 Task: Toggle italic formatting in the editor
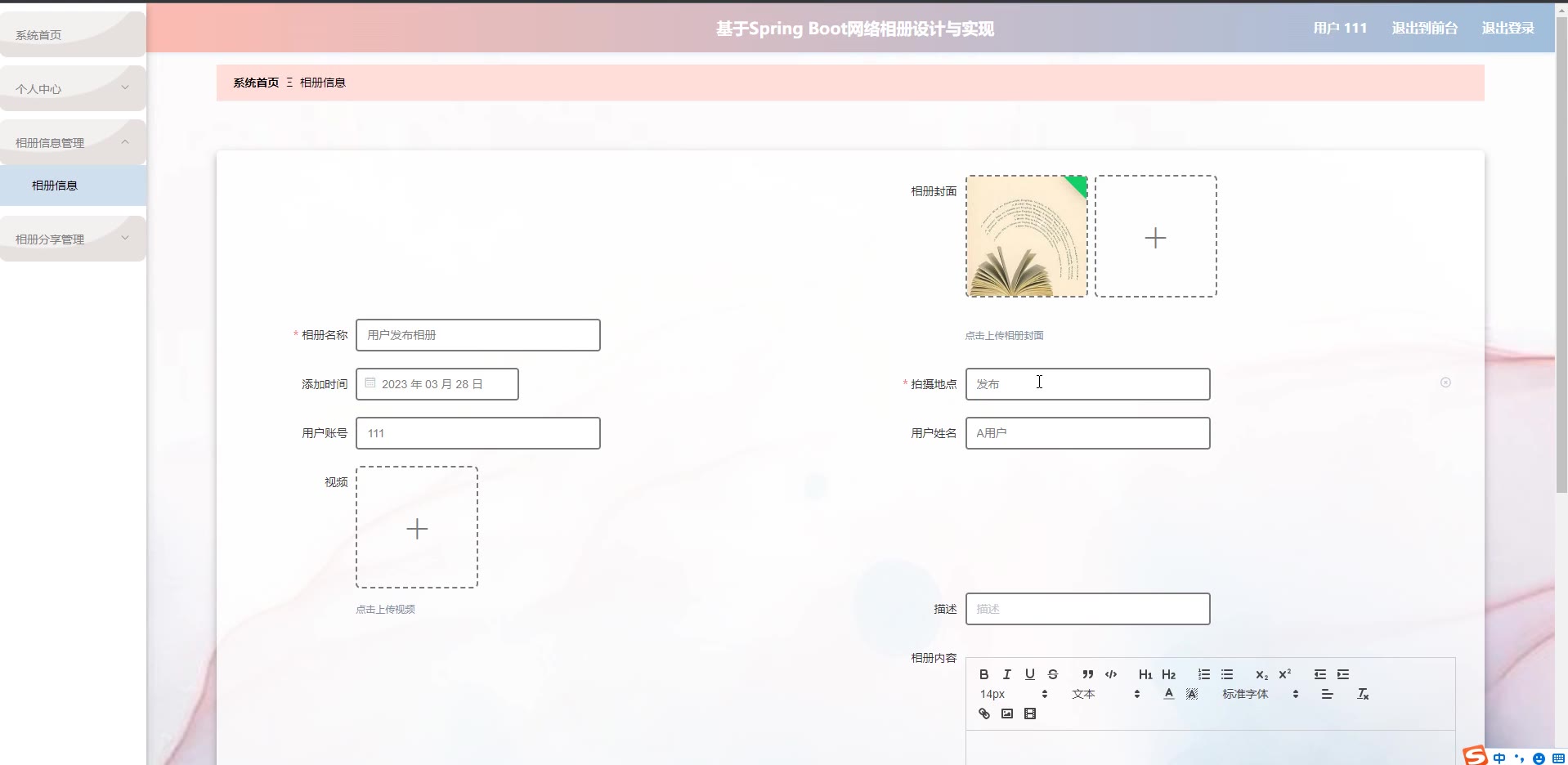[x=1007, y=674]
